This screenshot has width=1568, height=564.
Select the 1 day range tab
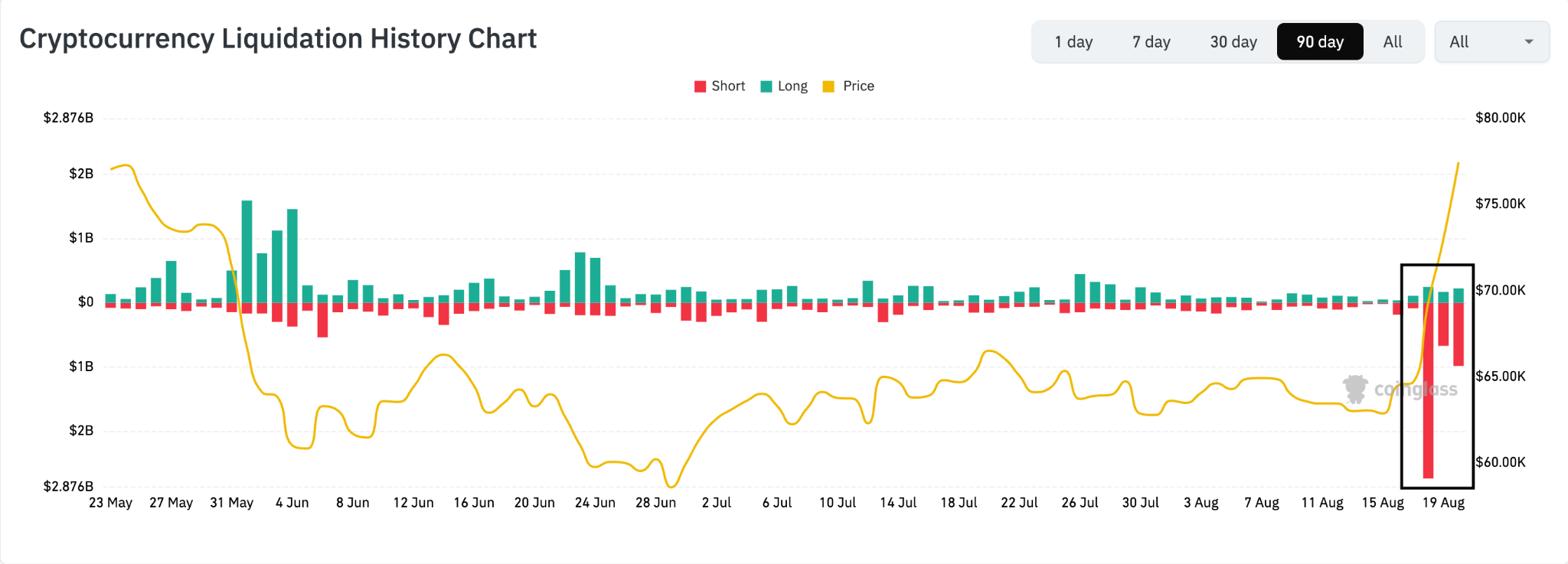(1073, 42)
